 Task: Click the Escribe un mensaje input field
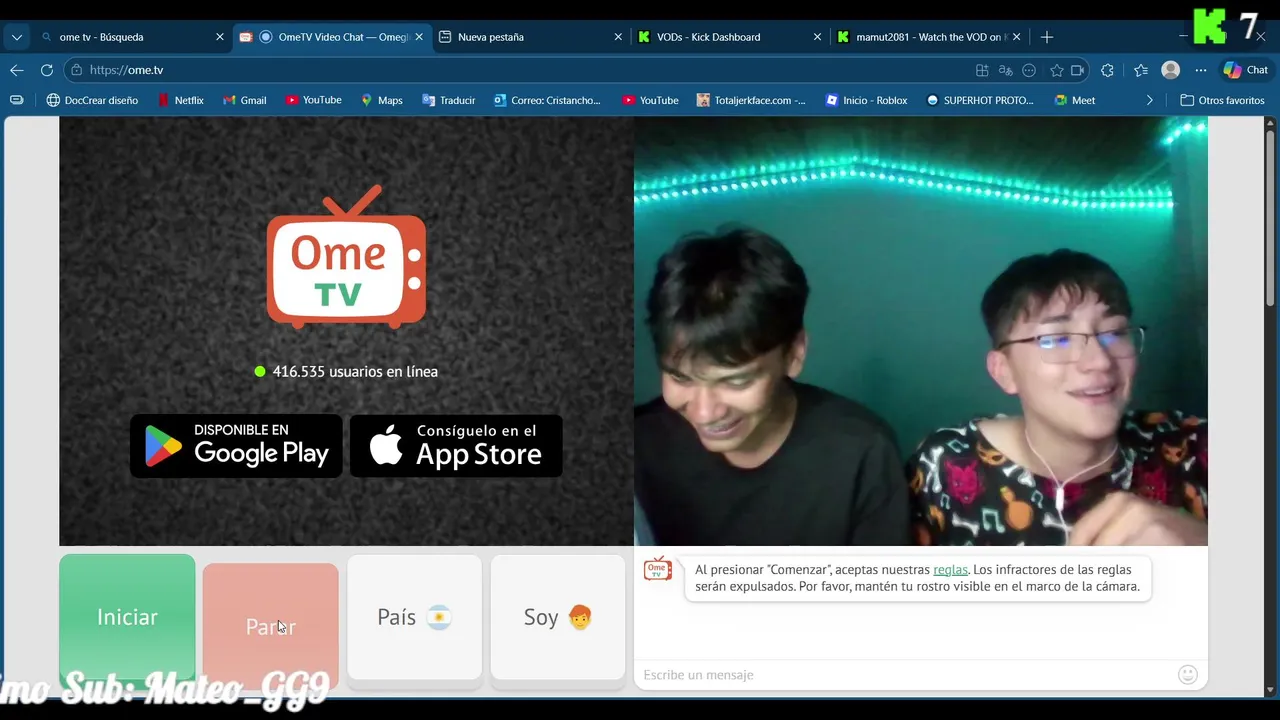(905, 675)
